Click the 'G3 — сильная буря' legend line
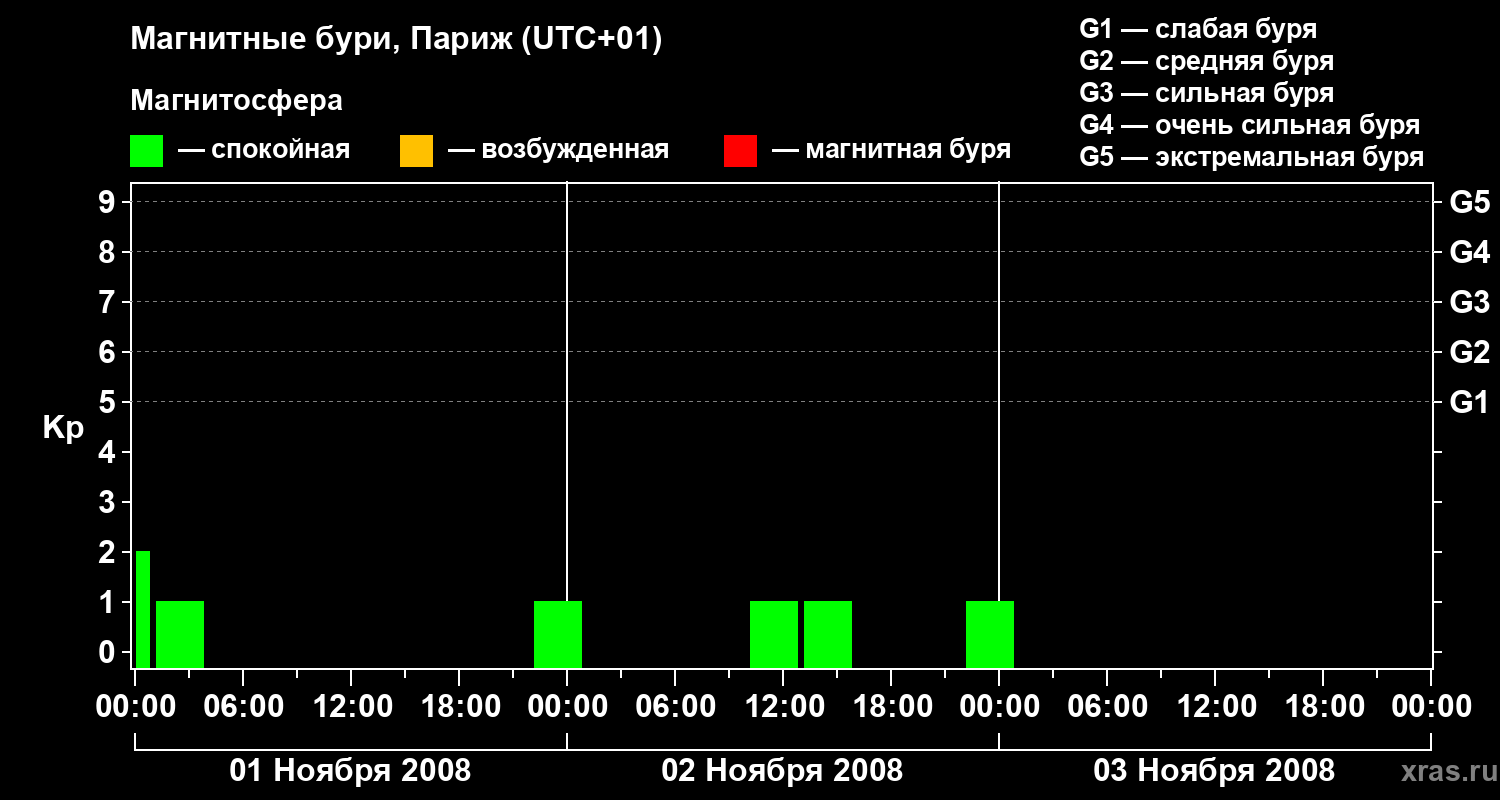 (x=1207, y=93)
